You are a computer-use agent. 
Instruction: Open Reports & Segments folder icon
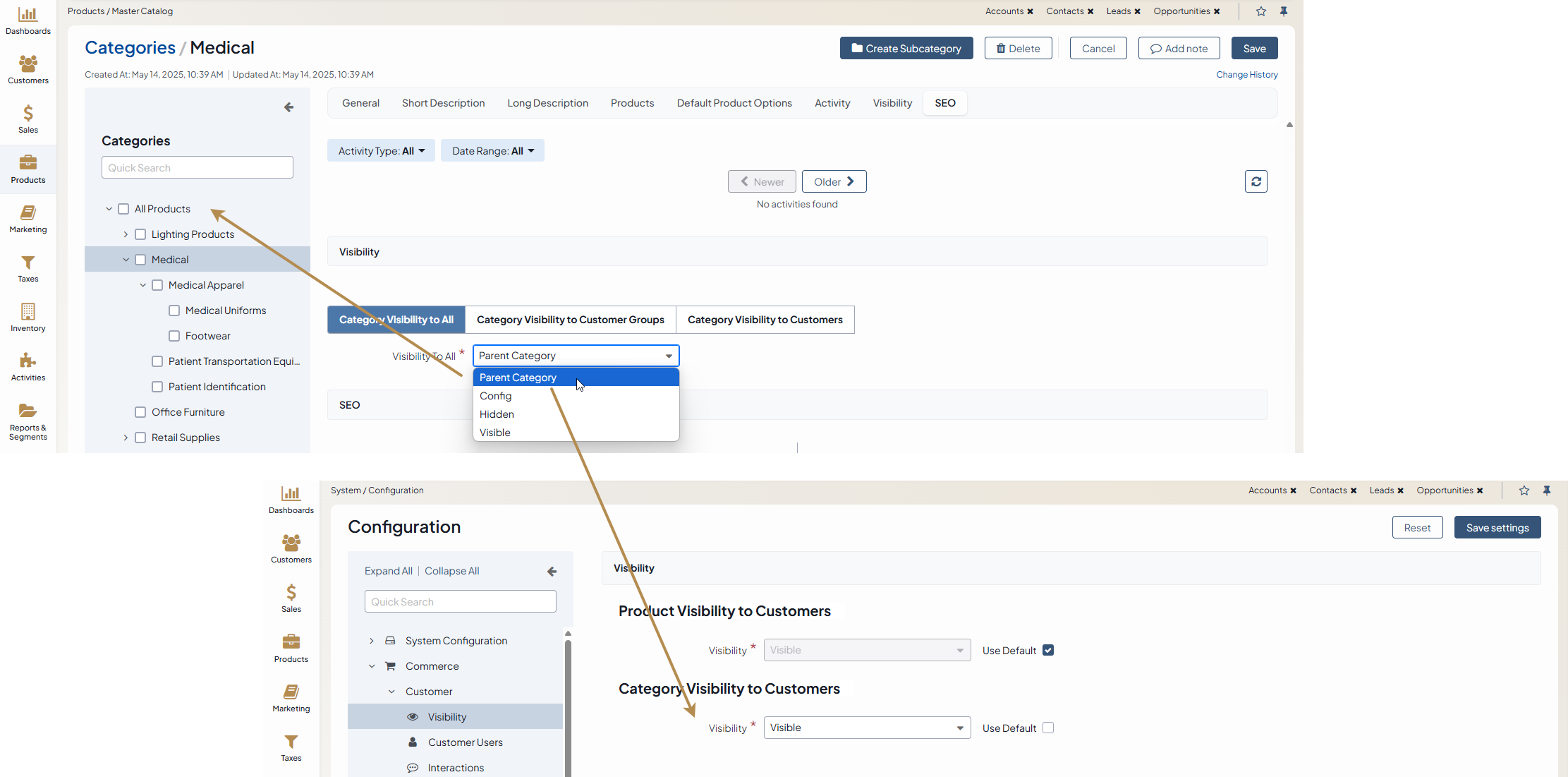[x=28, y=411]
